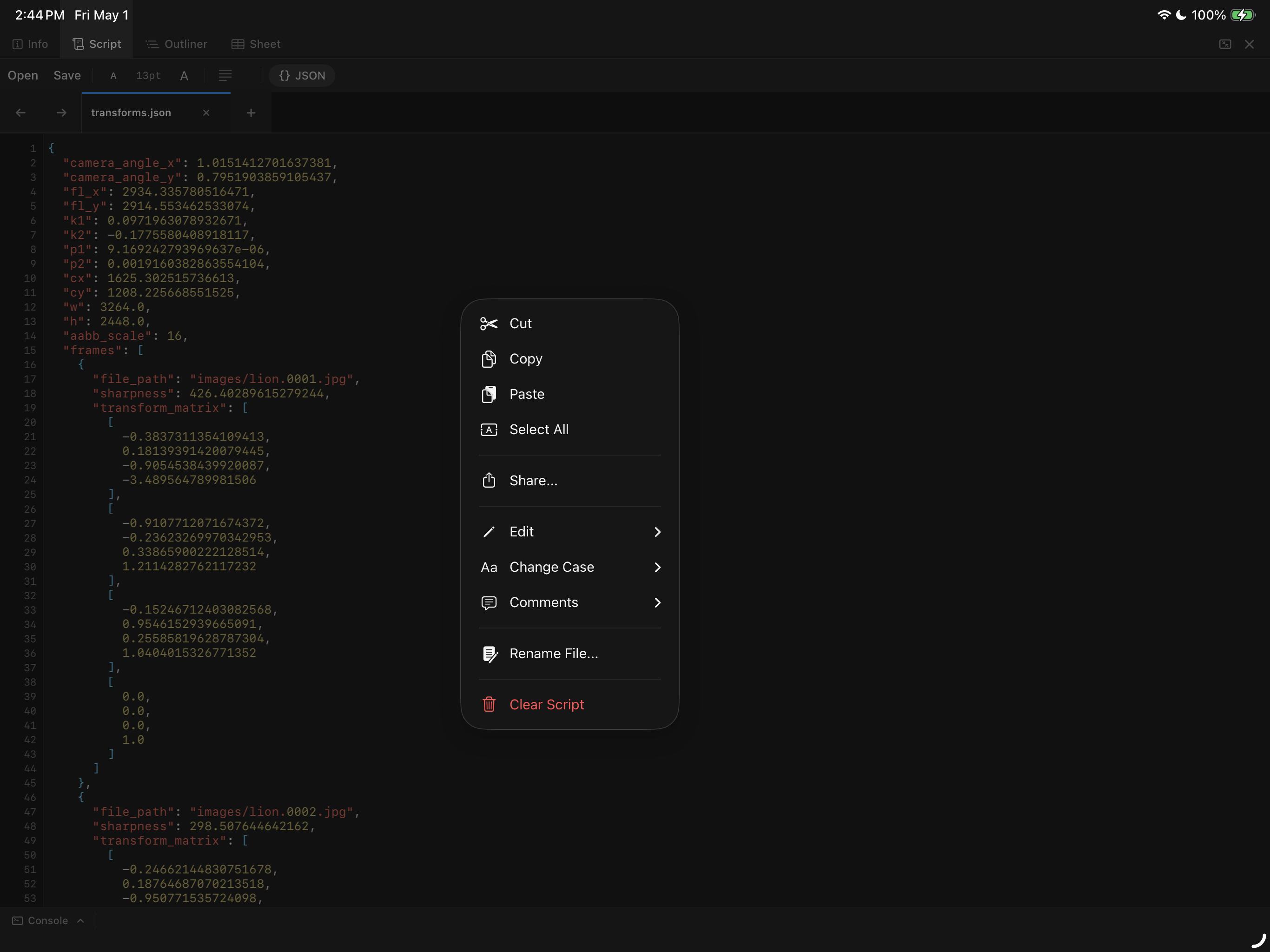The width and height of the screenshot is (1270, 952).
Task: Click the Comments speech-bubble icon
Action: [489, 602]
